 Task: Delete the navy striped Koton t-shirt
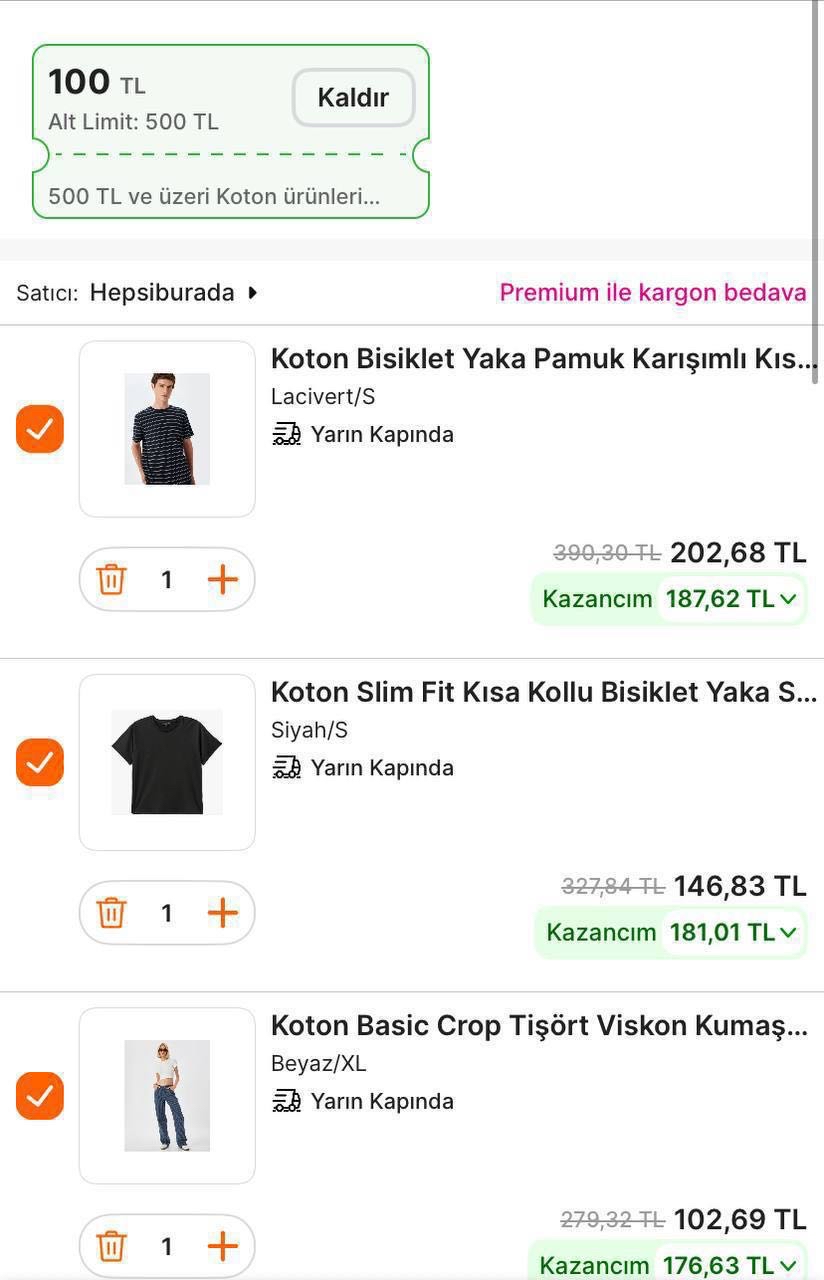click(x=111, y=580)
